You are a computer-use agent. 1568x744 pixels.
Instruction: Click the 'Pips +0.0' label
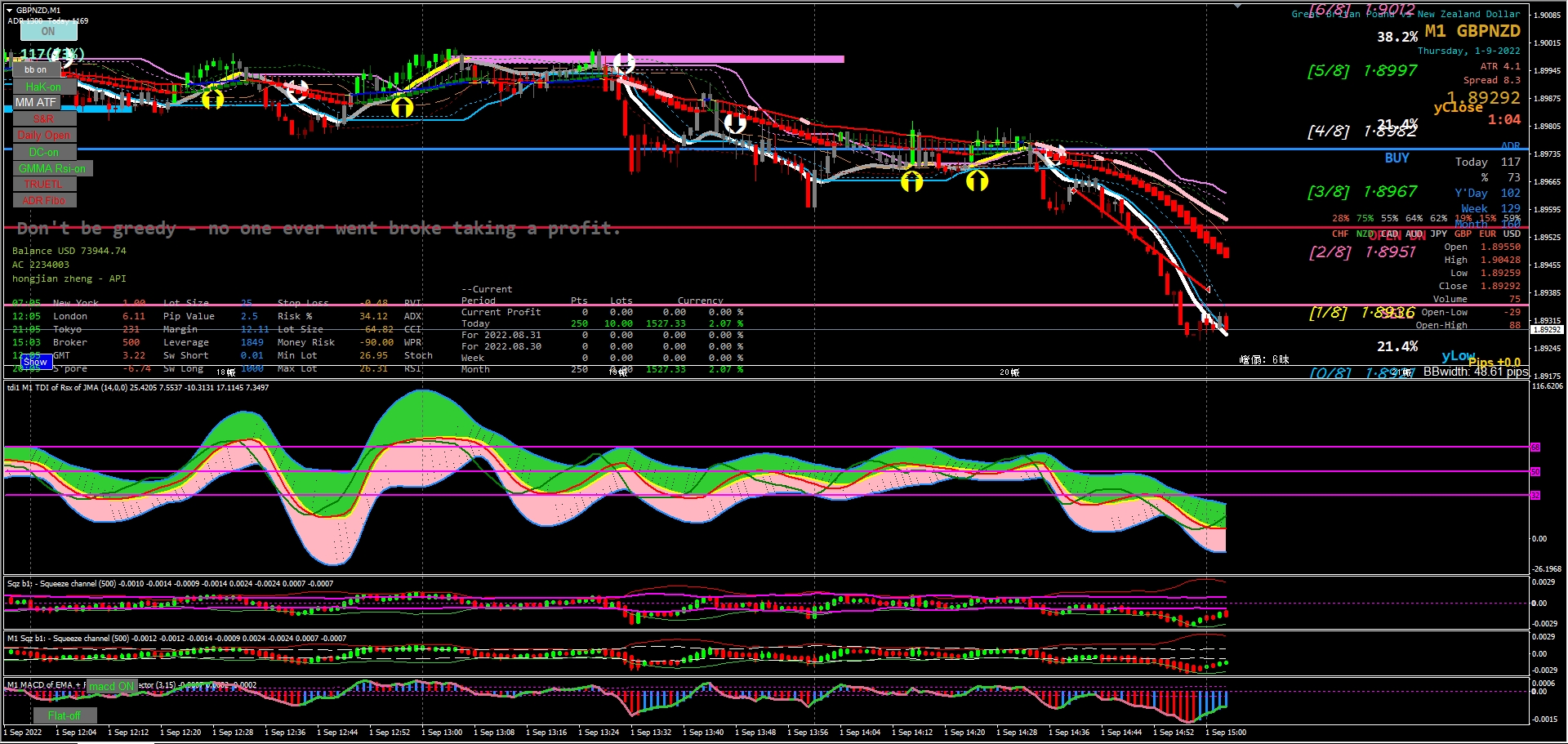click(x=1494, y=363)
